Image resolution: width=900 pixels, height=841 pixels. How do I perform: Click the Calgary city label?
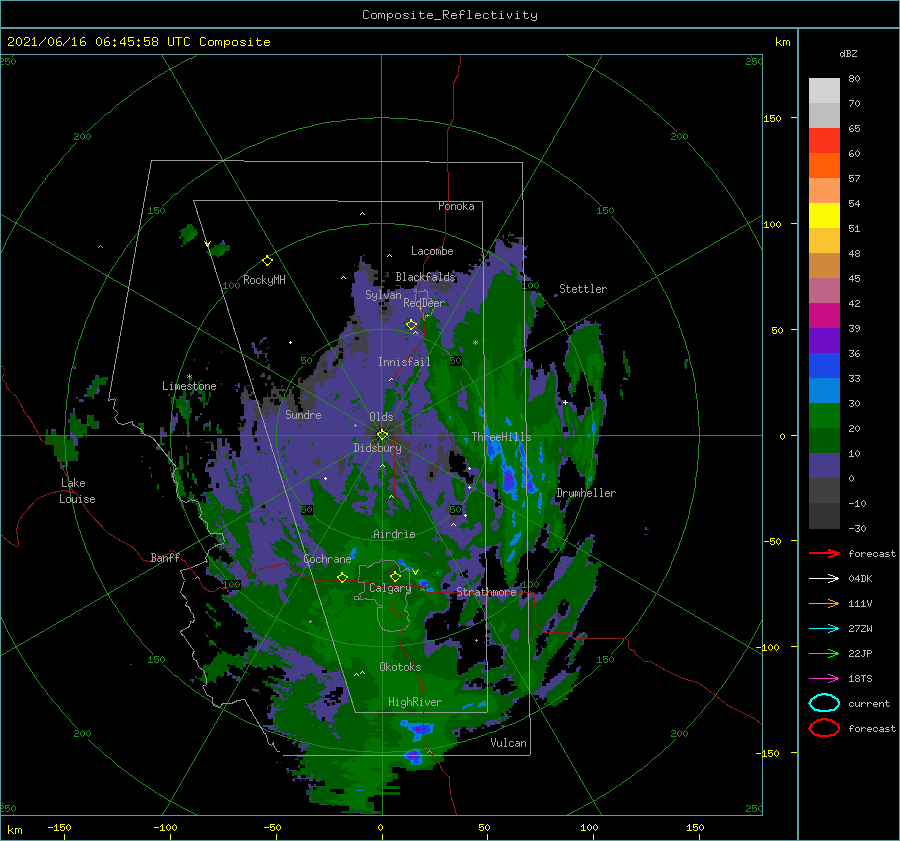(390, 588)
